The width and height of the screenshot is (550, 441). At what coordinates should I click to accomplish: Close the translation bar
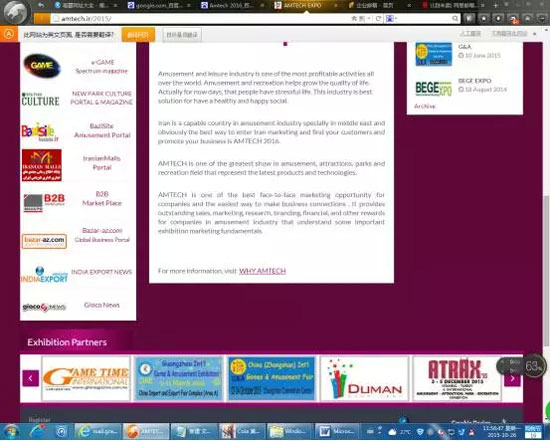(535, 34)
